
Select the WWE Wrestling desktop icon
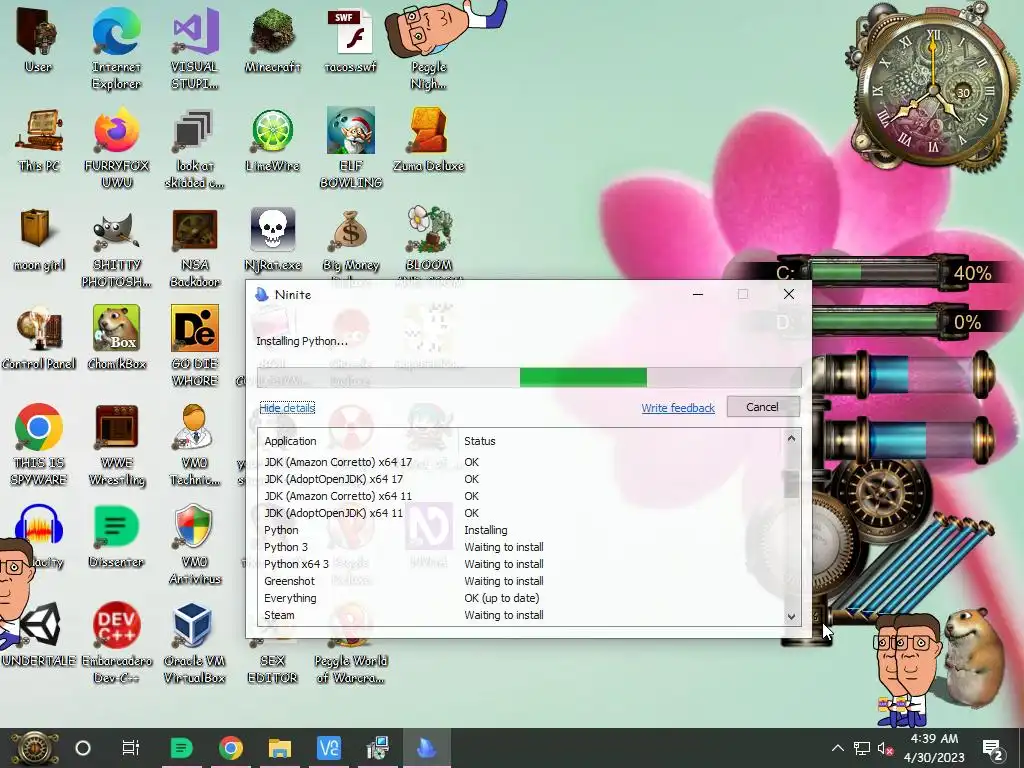[x=116, y=445]
